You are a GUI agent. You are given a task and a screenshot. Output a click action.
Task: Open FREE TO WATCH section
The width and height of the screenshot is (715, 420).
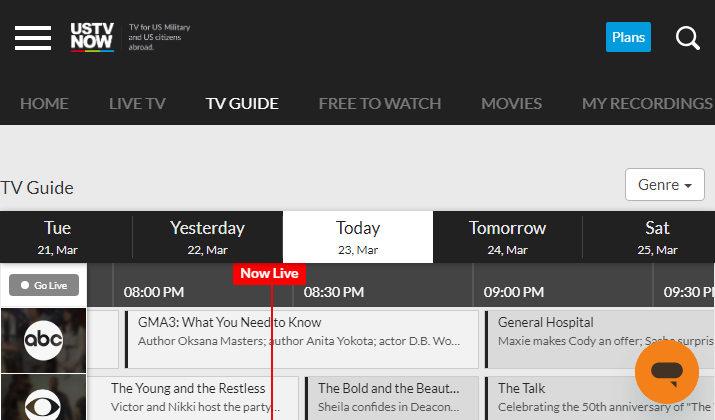(x=380, y=104)
